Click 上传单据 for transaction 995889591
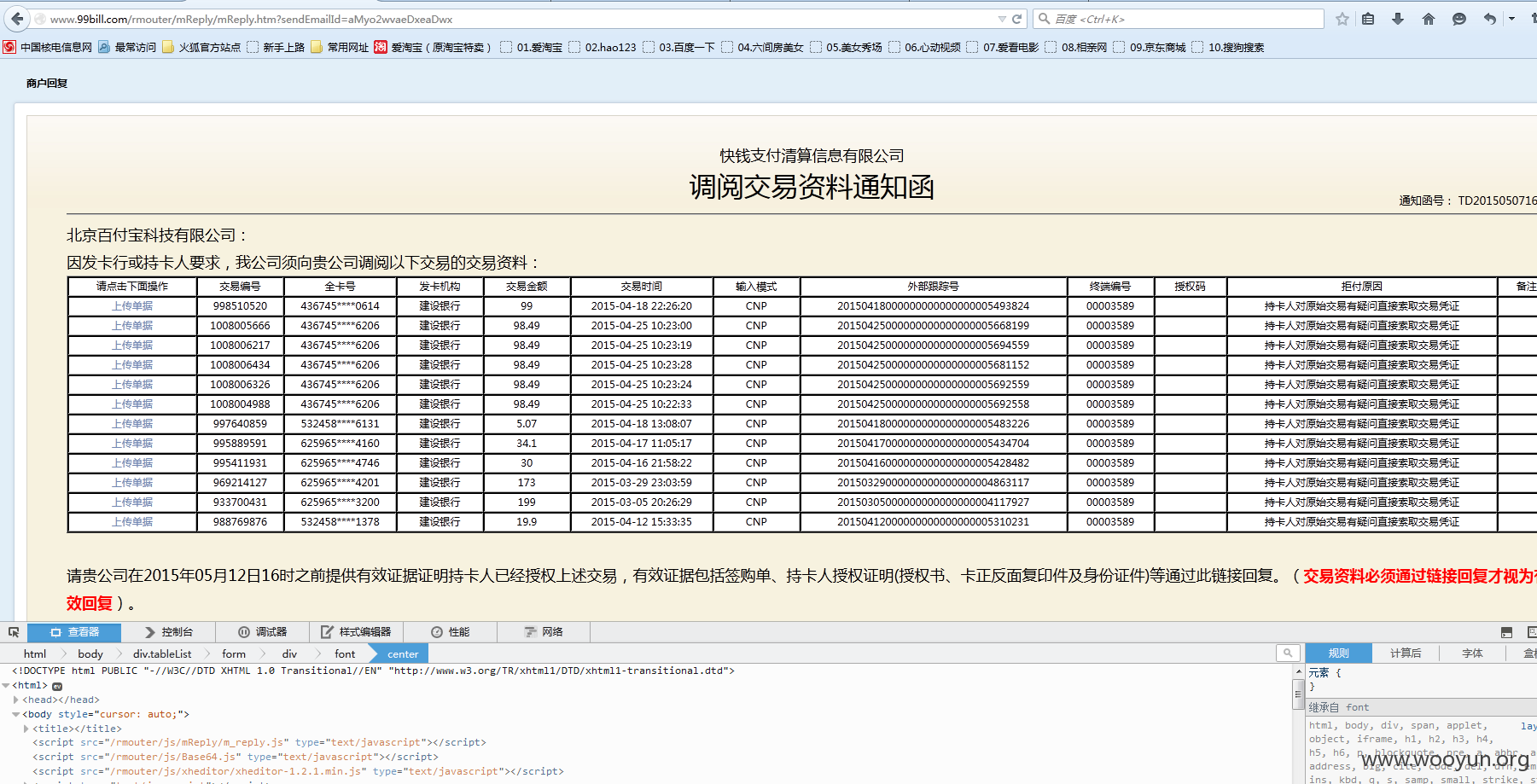 [132, 444]
